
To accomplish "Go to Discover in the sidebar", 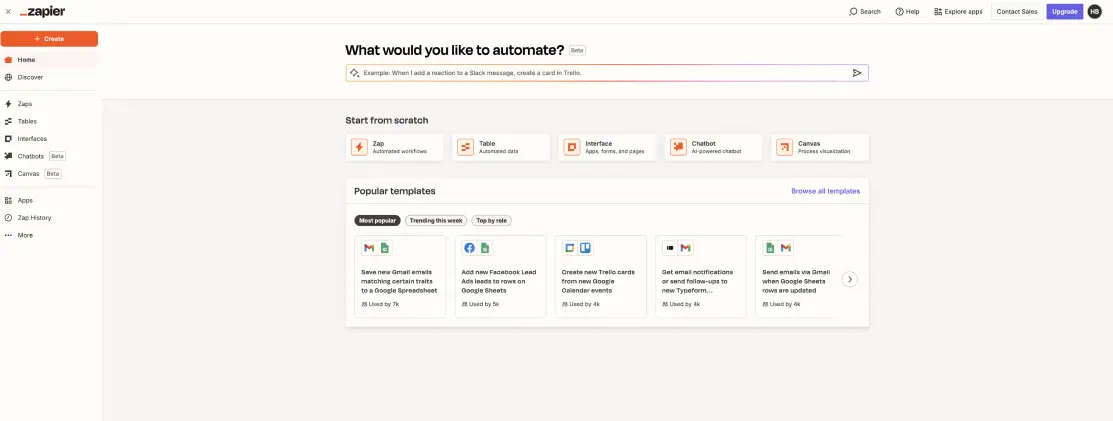I will tap(30, 77).
